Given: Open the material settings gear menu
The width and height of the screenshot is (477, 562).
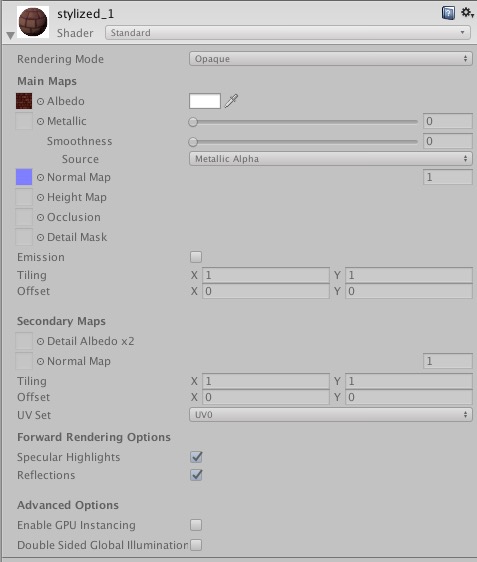Looking at the screenshot, I should pyautogui.click(x=467, y=13).
